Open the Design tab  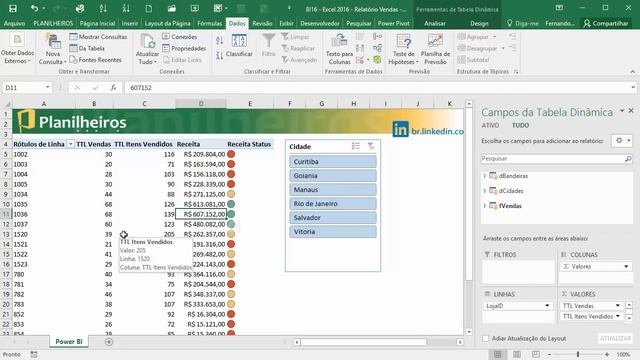(x=479, y=23)
